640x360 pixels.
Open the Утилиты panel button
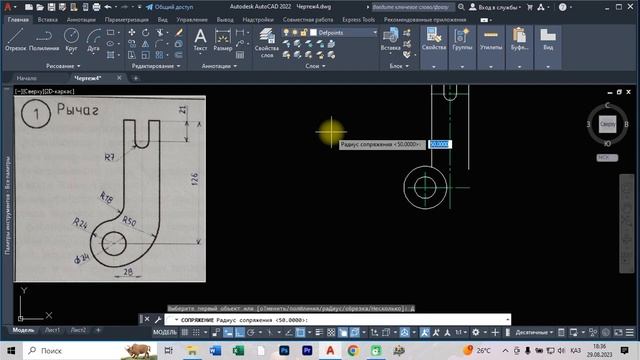(491, 39)
